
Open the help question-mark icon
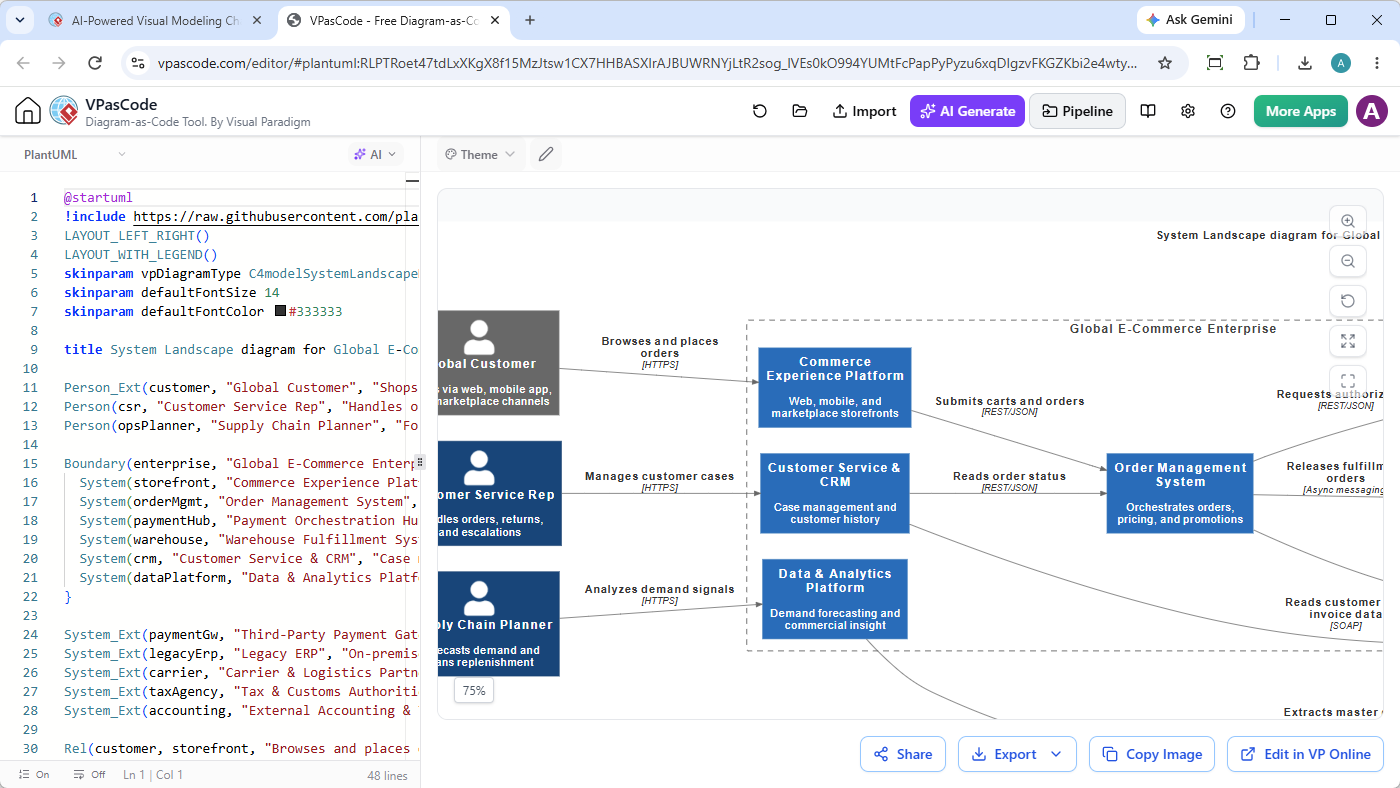click(x=1228, y=111)
